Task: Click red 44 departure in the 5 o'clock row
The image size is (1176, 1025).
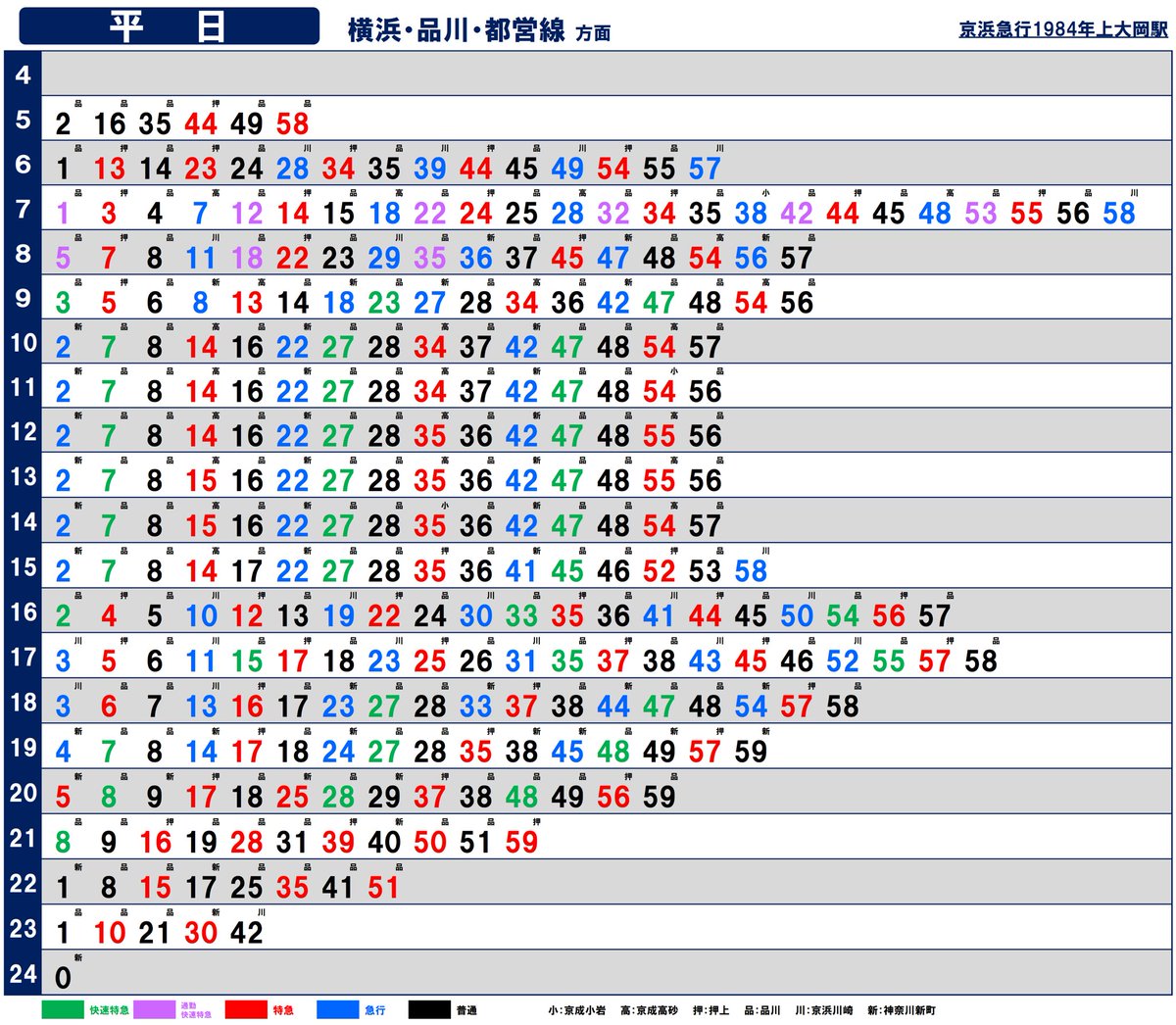Action: pyautogui.click(x=201, y=123)
